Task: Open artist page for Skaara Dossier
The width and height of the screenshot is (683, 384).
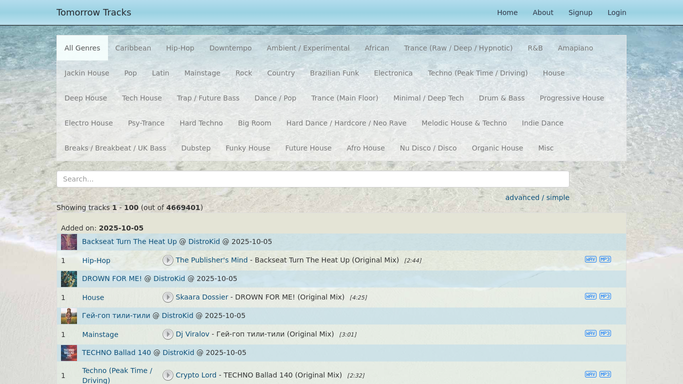Action: [x=202, y=297]
